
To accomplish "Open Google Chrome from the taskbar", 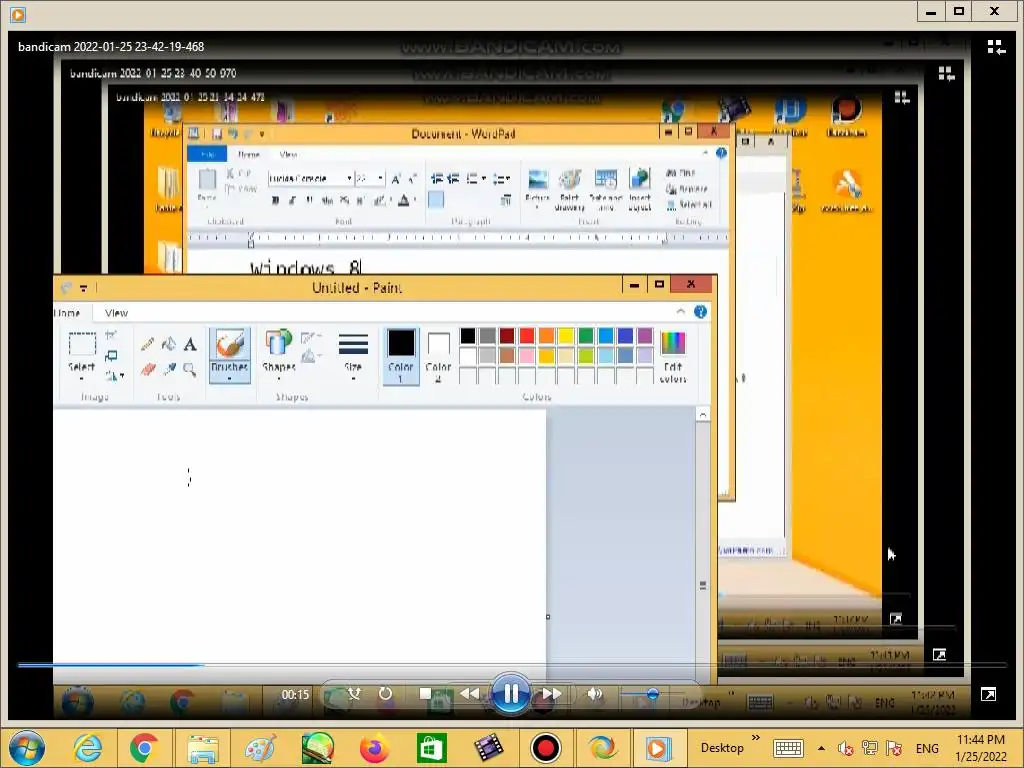I will click(144, 748).
